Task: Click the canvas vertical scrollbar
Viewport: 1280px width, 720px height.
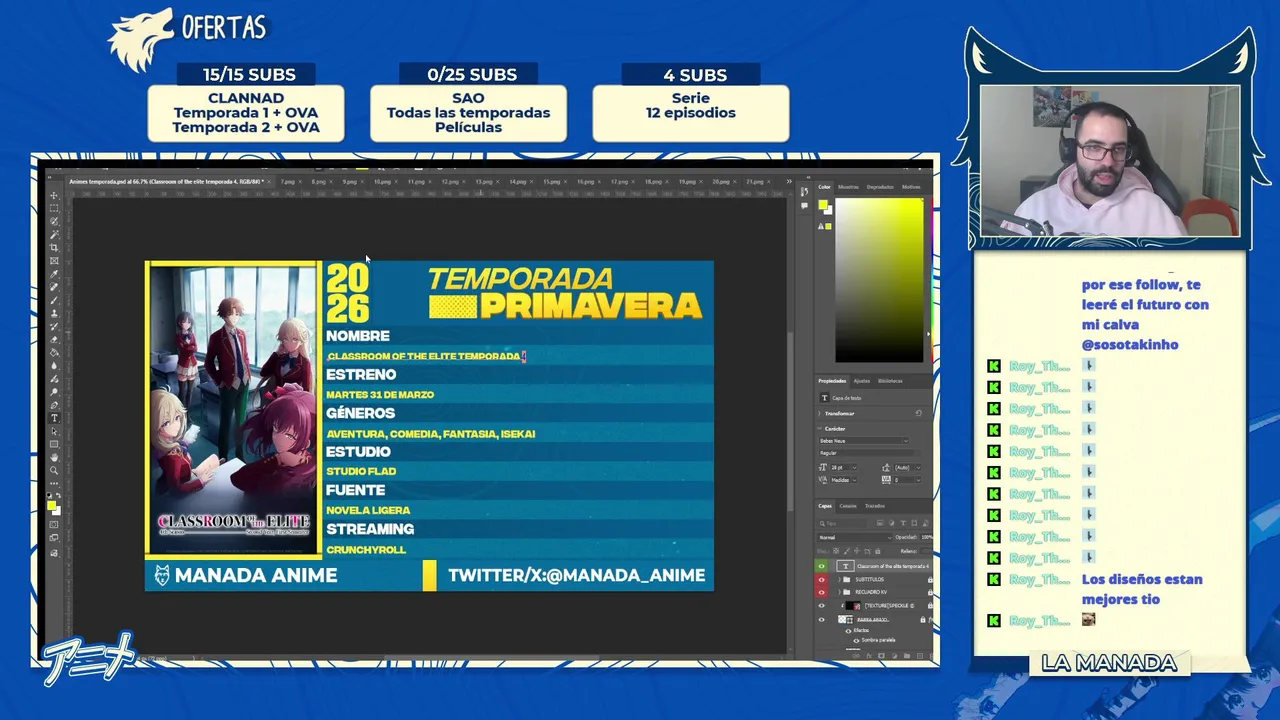Action: (x=790, y=420)
